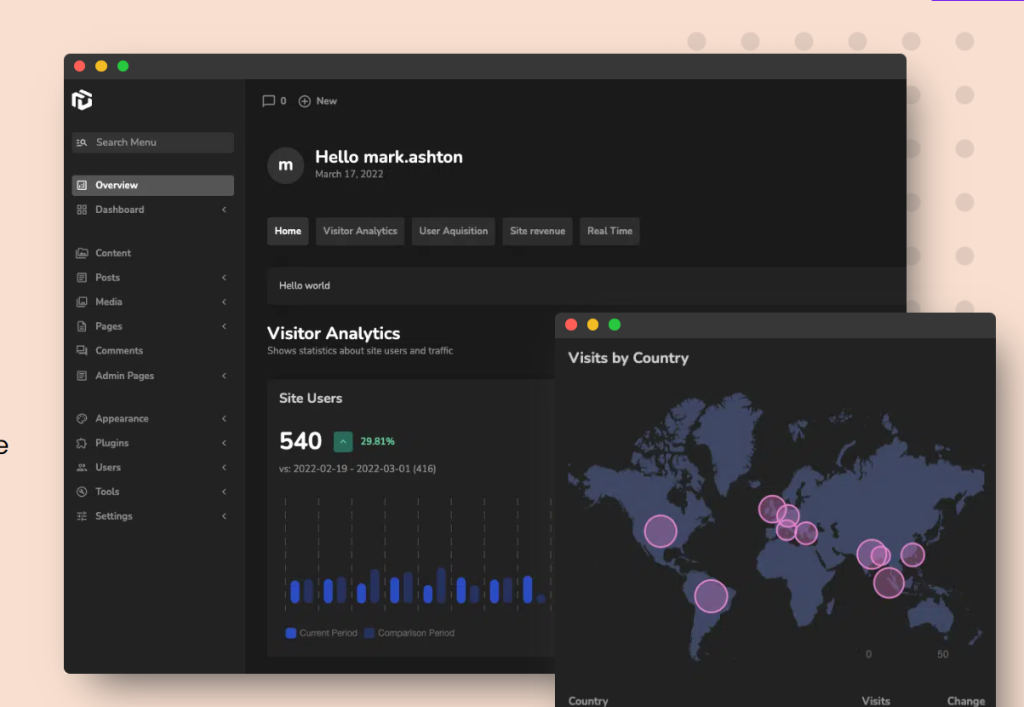Switch to the Real Time tab

(609, 231)
